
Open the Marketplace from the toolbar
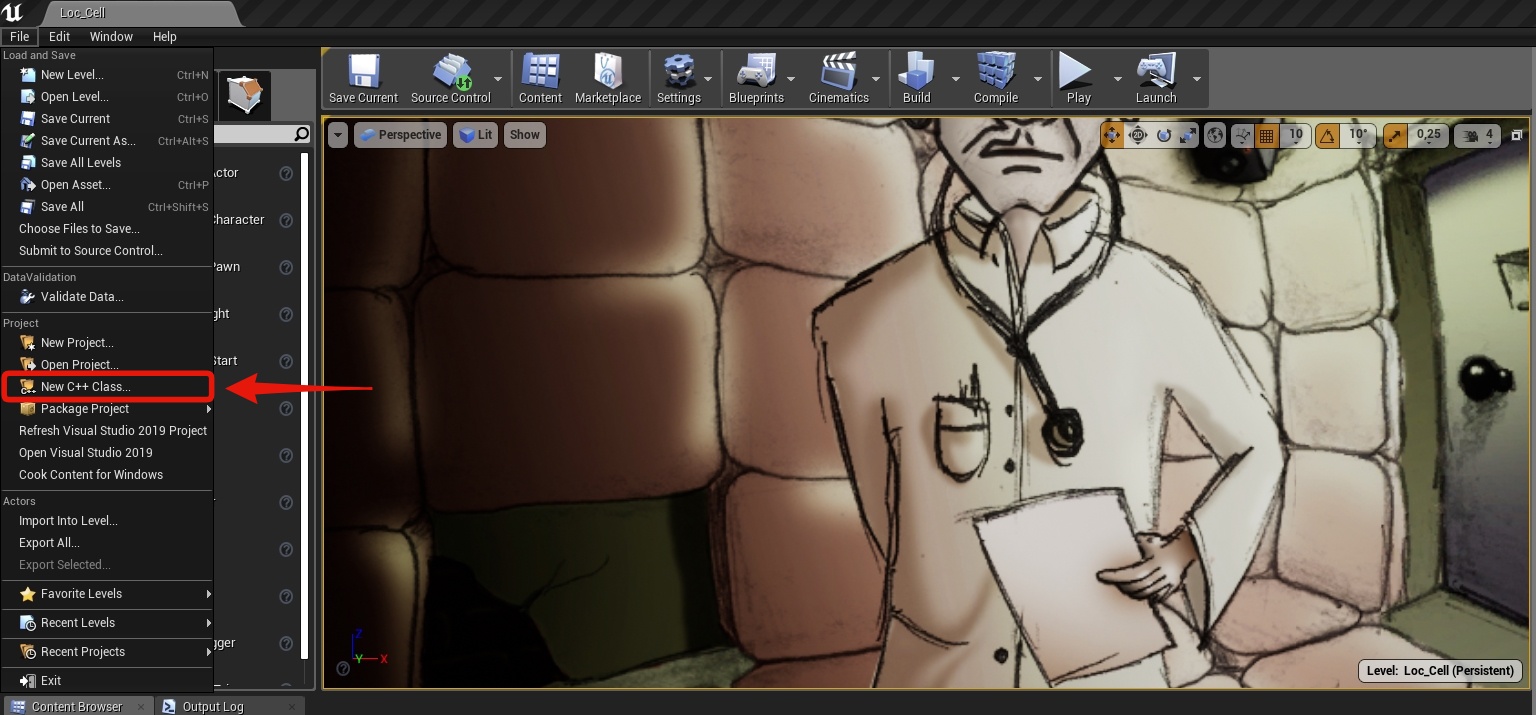click(608, 78)
